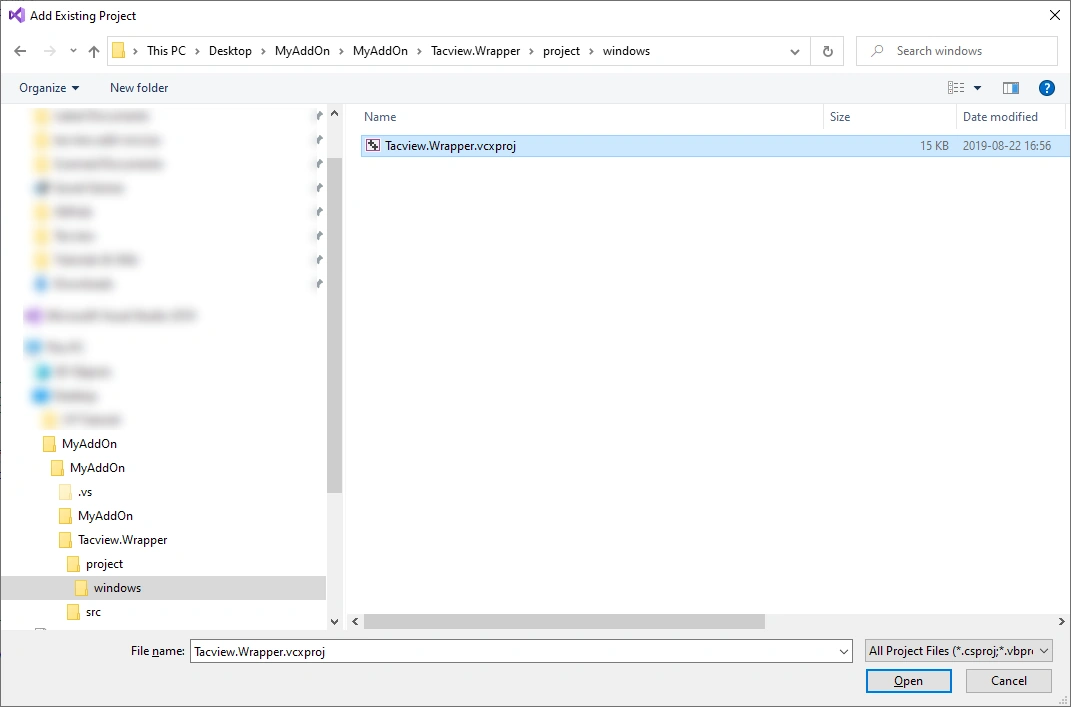Change view layout icon
The width and height of the screenshot is (1071, 707).
click(x=956, y=88)
